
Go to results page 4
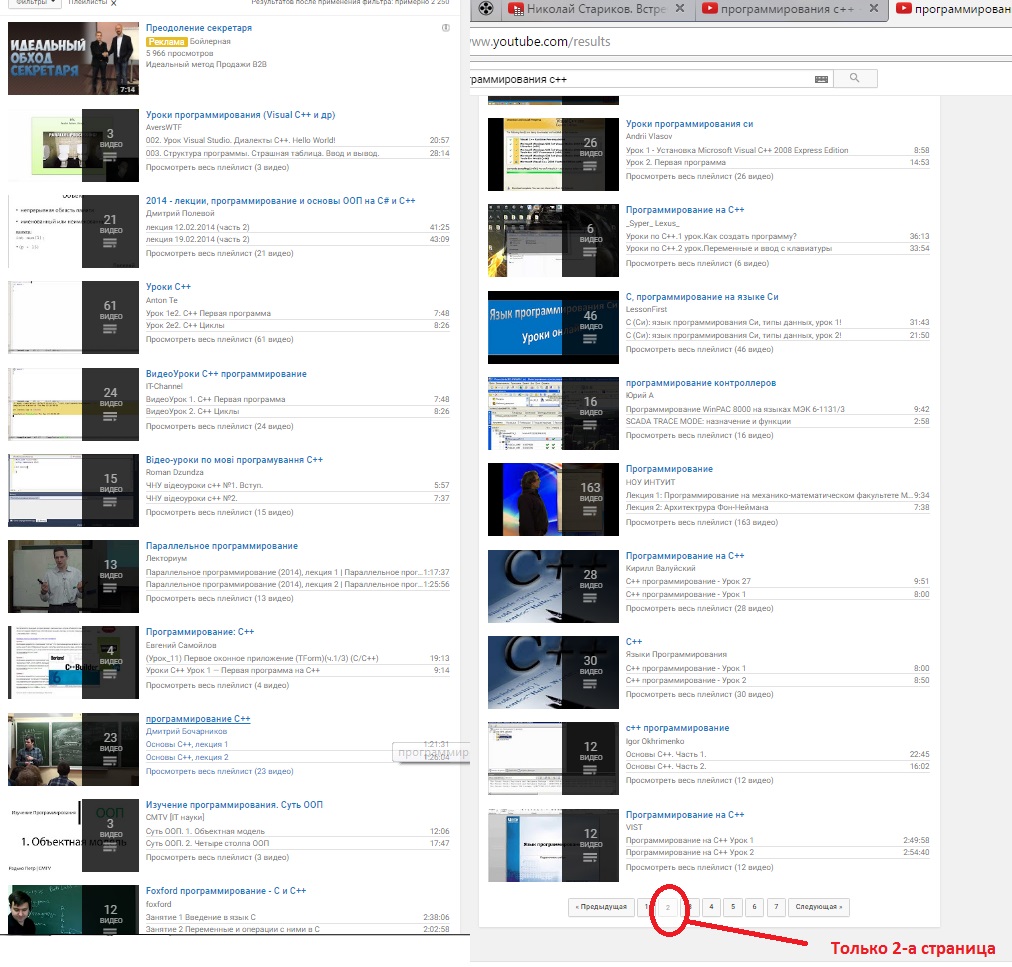click(711, 907)
